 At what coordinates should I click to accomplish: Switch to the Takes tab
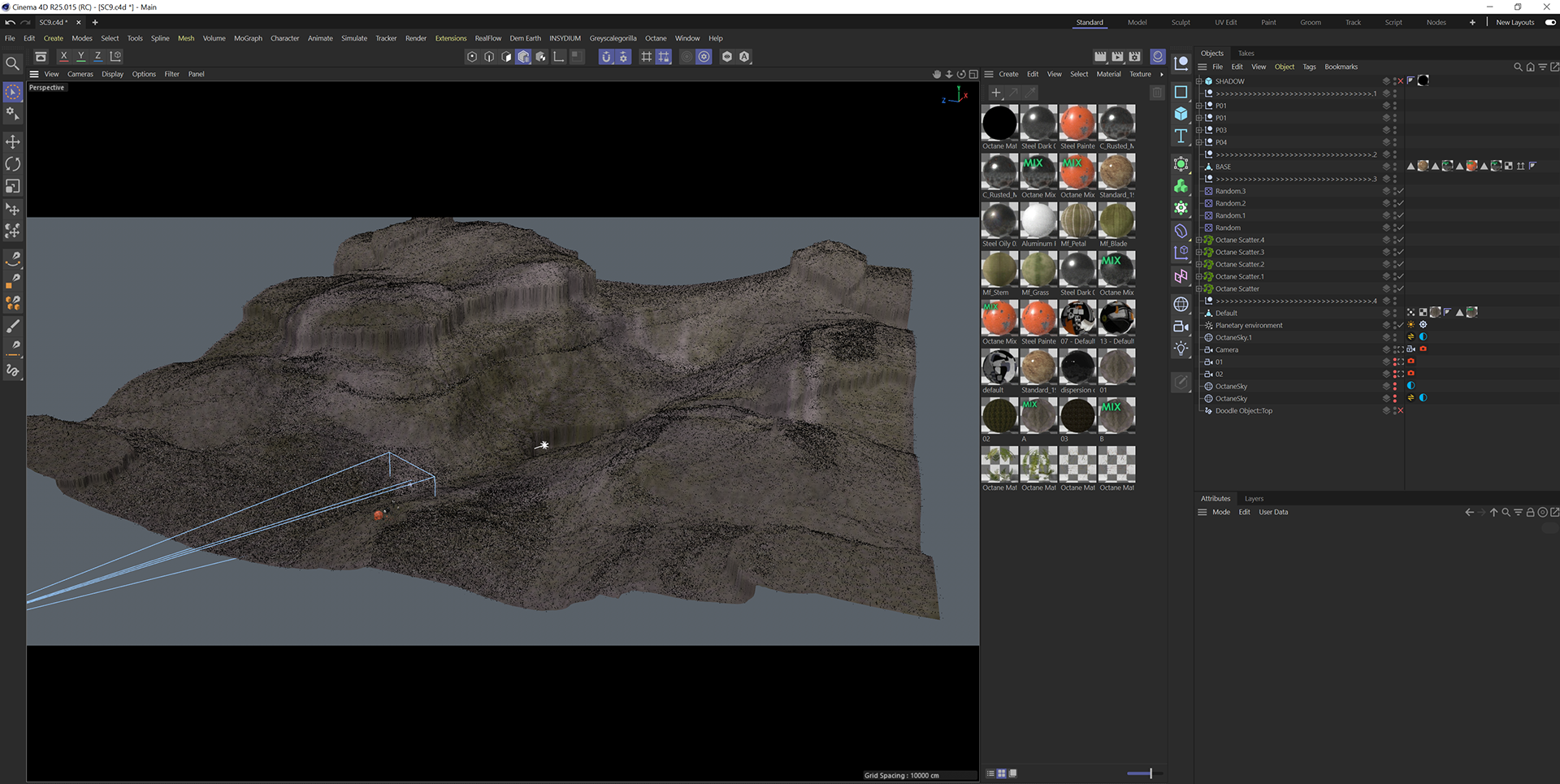coord(1246,54)
